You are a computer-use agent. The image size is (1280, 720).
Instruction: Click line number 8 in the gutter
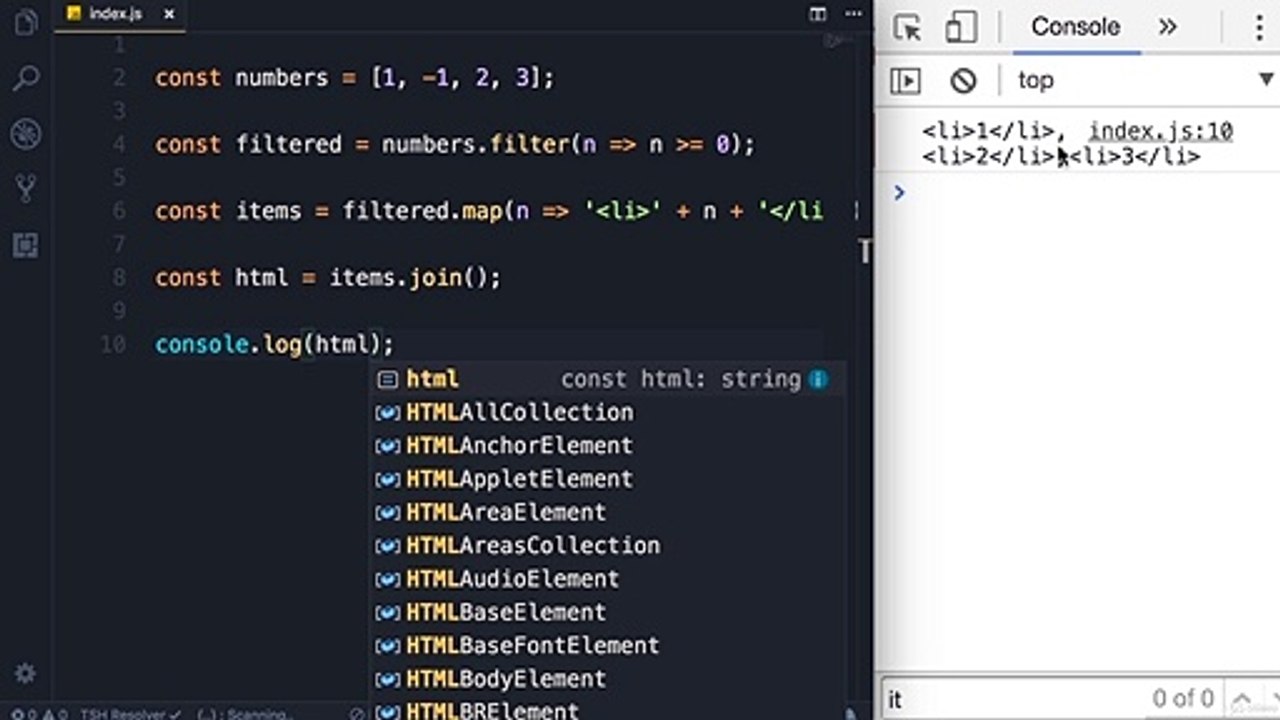click(119, 278)
